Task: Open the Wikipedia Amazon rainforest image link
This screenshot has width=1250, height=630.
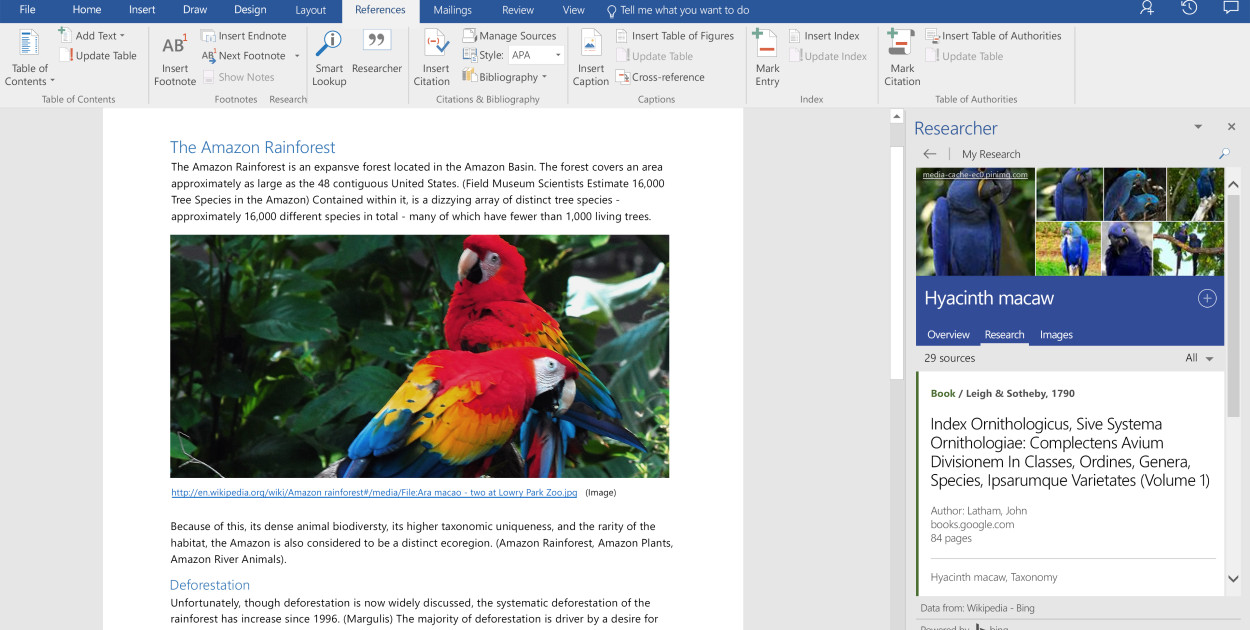Action: click(x=374, y=492)
